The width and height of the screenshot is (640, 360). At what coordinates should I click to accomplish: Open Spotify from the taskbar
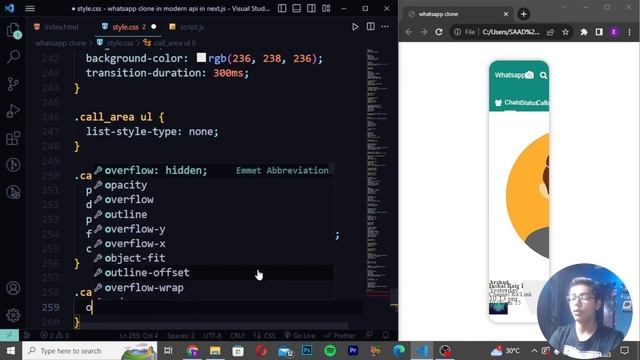click(330, 351)
